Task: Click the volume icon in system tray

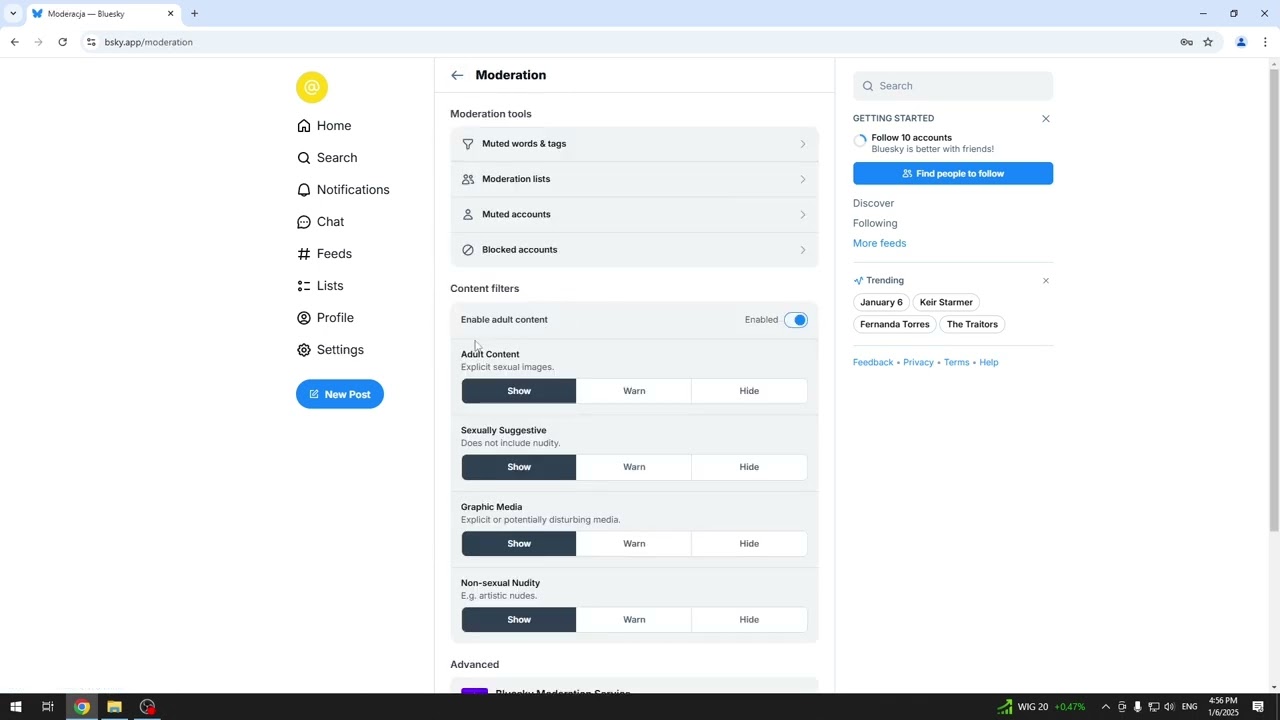Action: (x=1169, y=707)
